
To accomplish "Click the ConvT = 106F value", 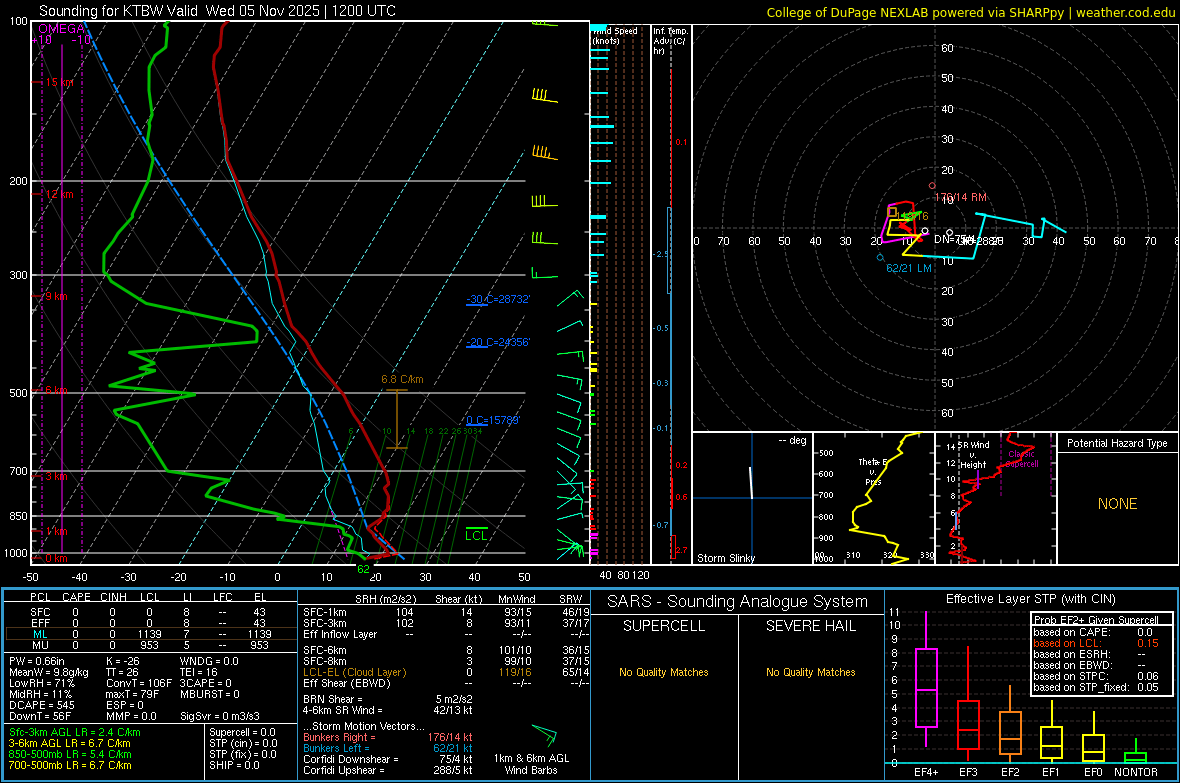I will (x=139, y=684).
